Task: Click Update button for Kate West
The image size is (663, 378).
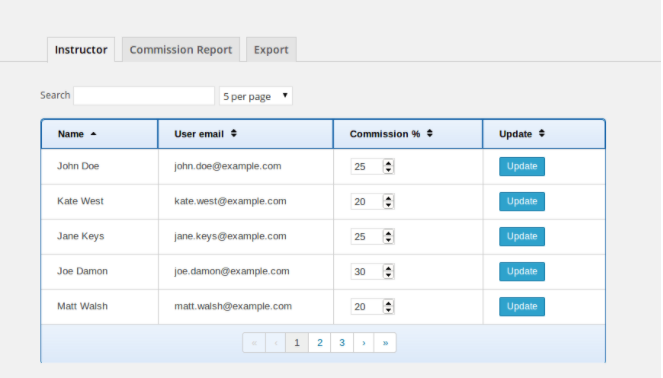Action: pyautogui.click(x=522, y=201)
